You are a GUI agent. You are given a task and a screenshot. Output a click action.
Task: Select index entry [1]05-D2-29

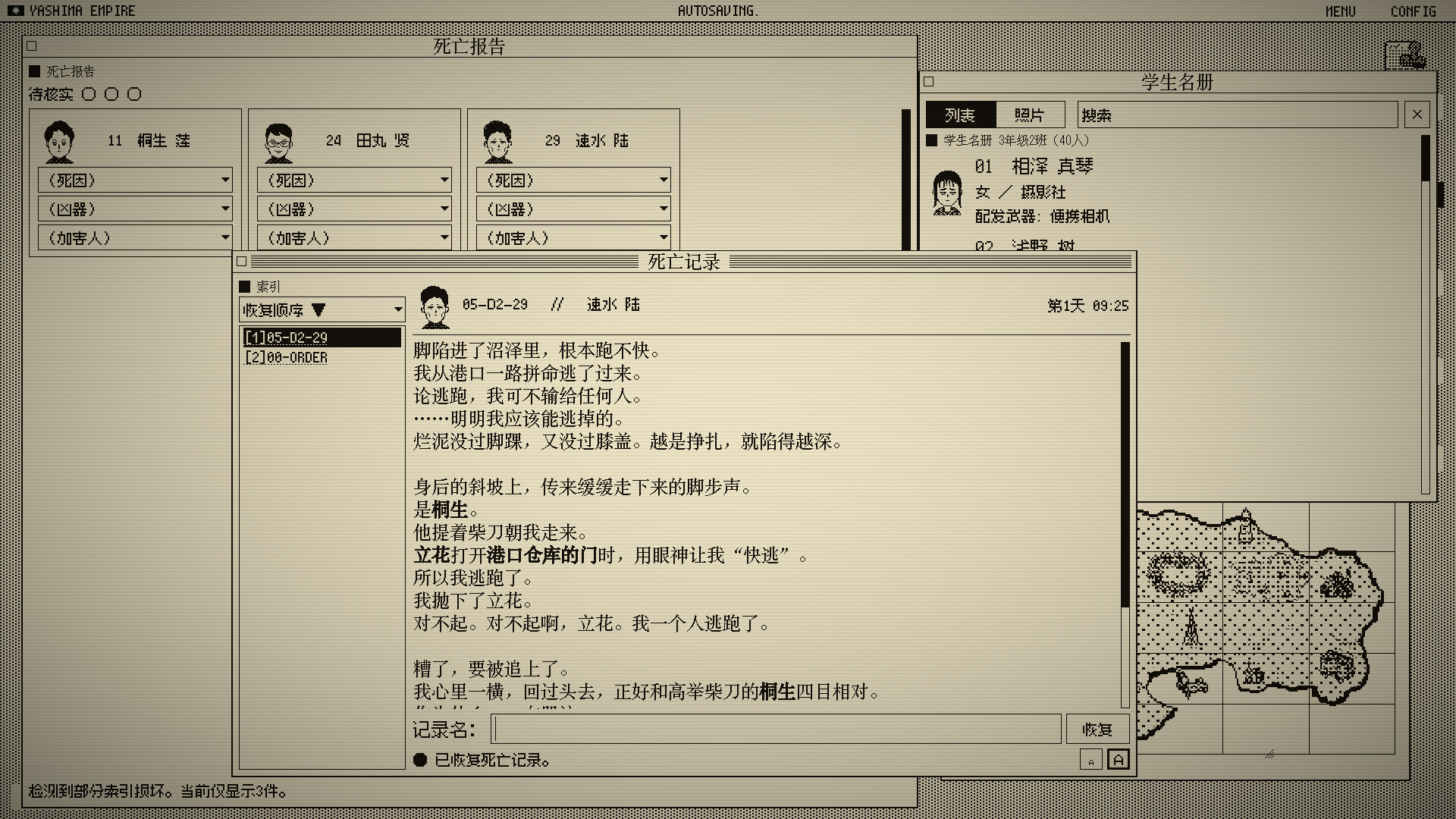(322, 337)
